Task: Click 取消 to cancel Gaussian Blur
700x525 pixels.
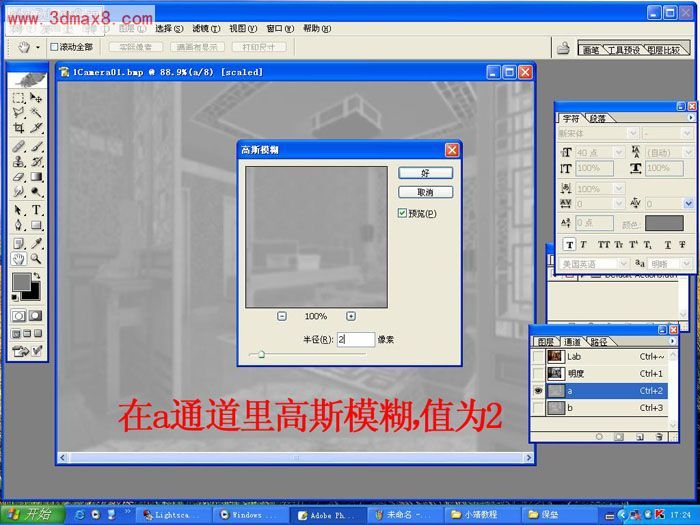Action: pos(425,192)
